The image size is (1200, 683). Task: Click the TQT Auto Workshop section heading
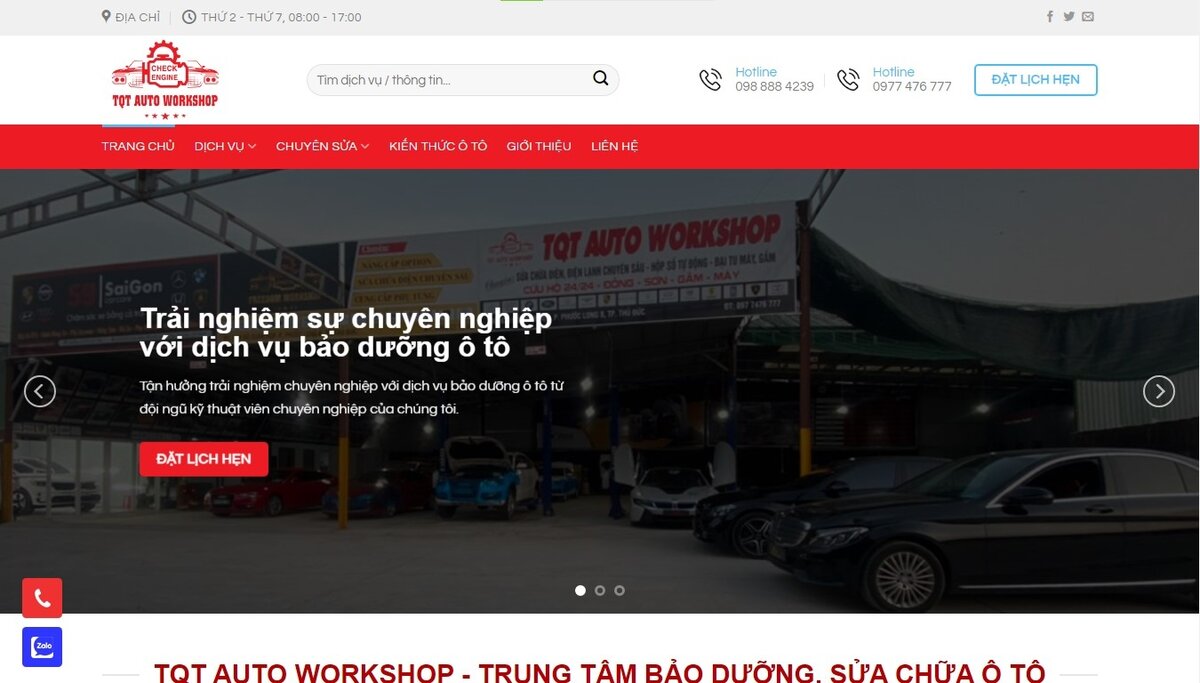click(600, 672)
